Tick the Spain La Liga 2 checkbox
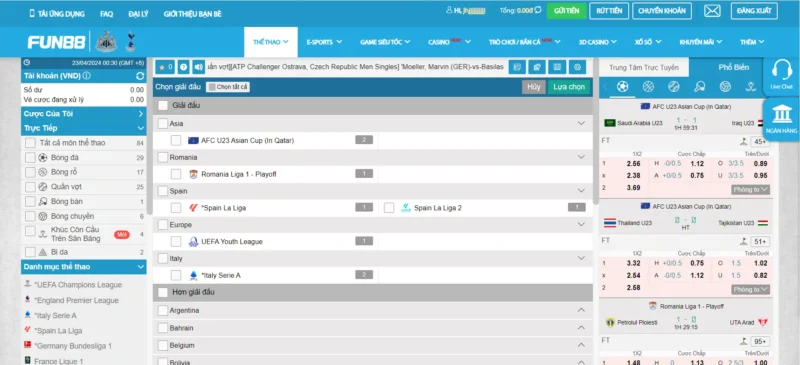This screenshot has width=800, height=365. (389, 208)
